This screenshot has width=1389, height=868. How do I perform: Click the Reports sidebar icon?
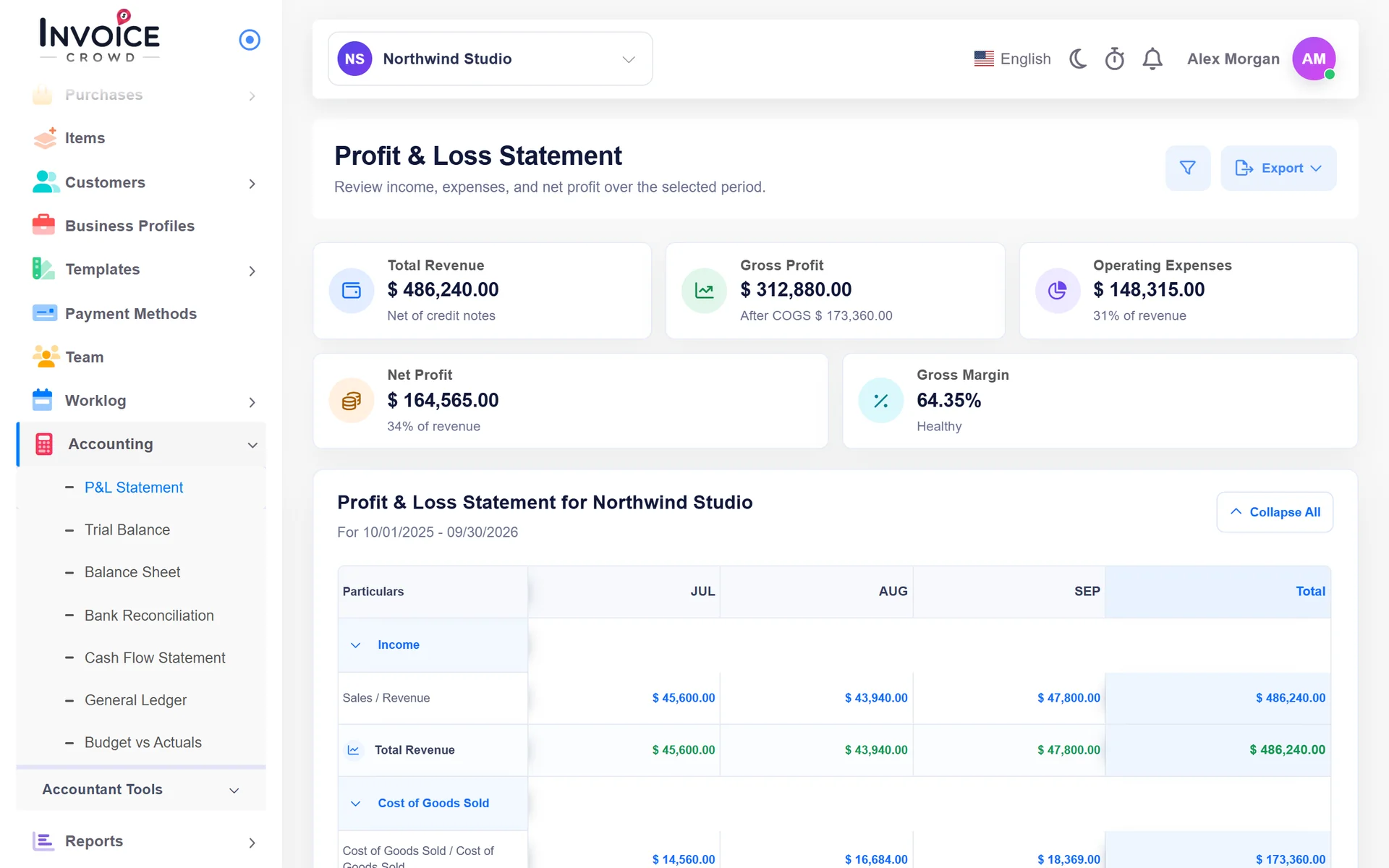(43, 841)
